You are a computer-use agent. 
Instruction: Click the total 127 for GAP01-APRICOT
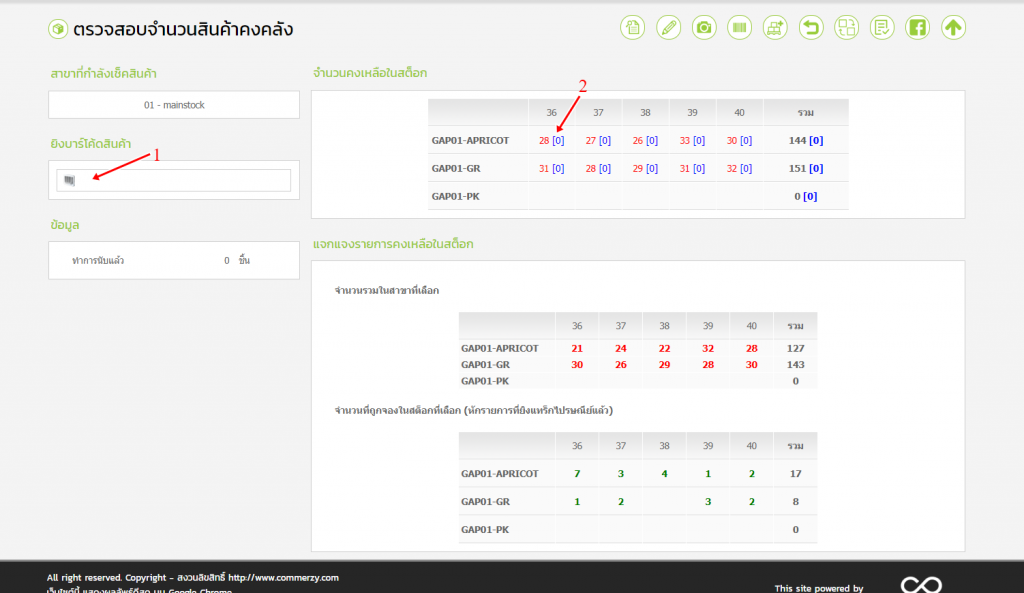coord(795,349)
